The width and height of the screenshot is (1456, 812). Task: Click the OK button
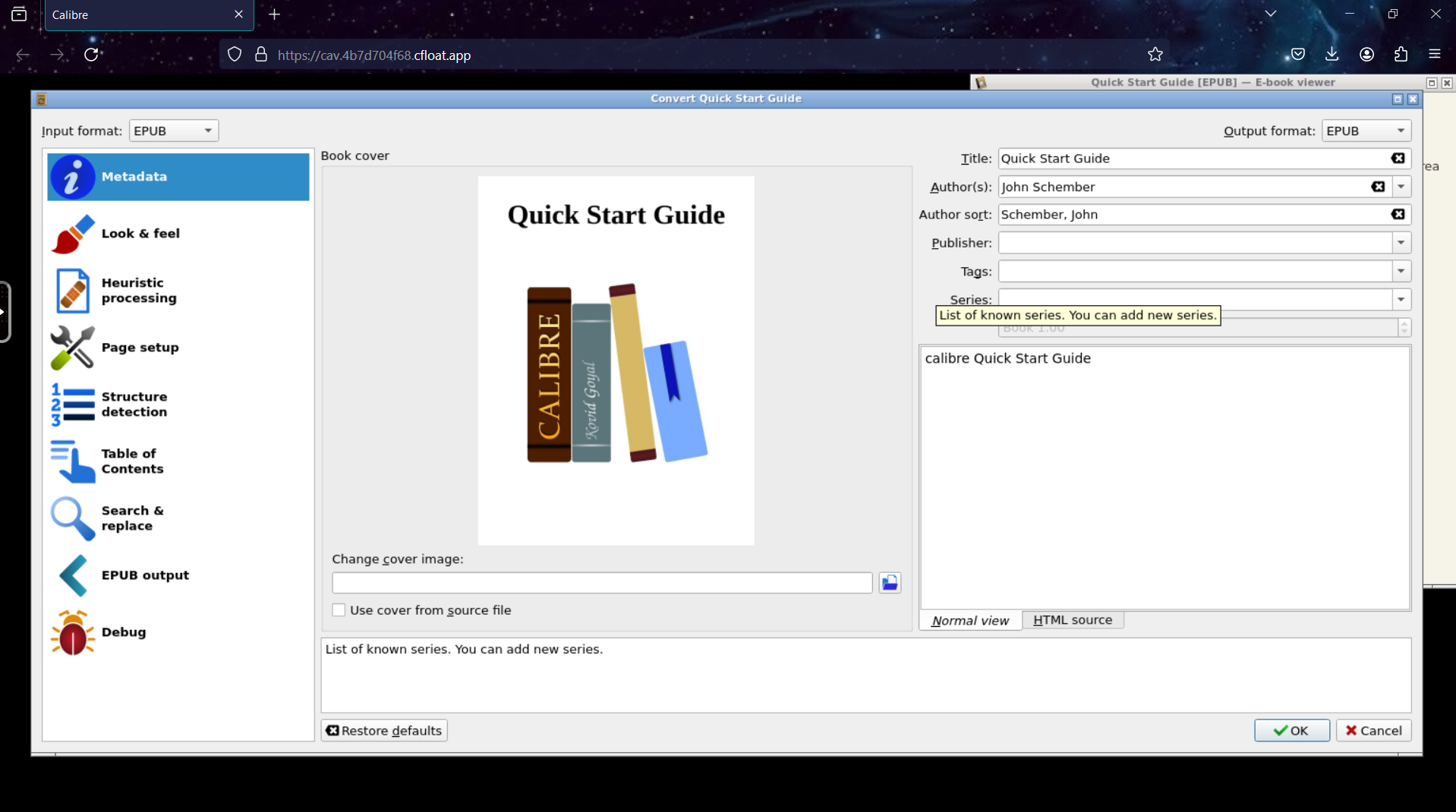1291,730
